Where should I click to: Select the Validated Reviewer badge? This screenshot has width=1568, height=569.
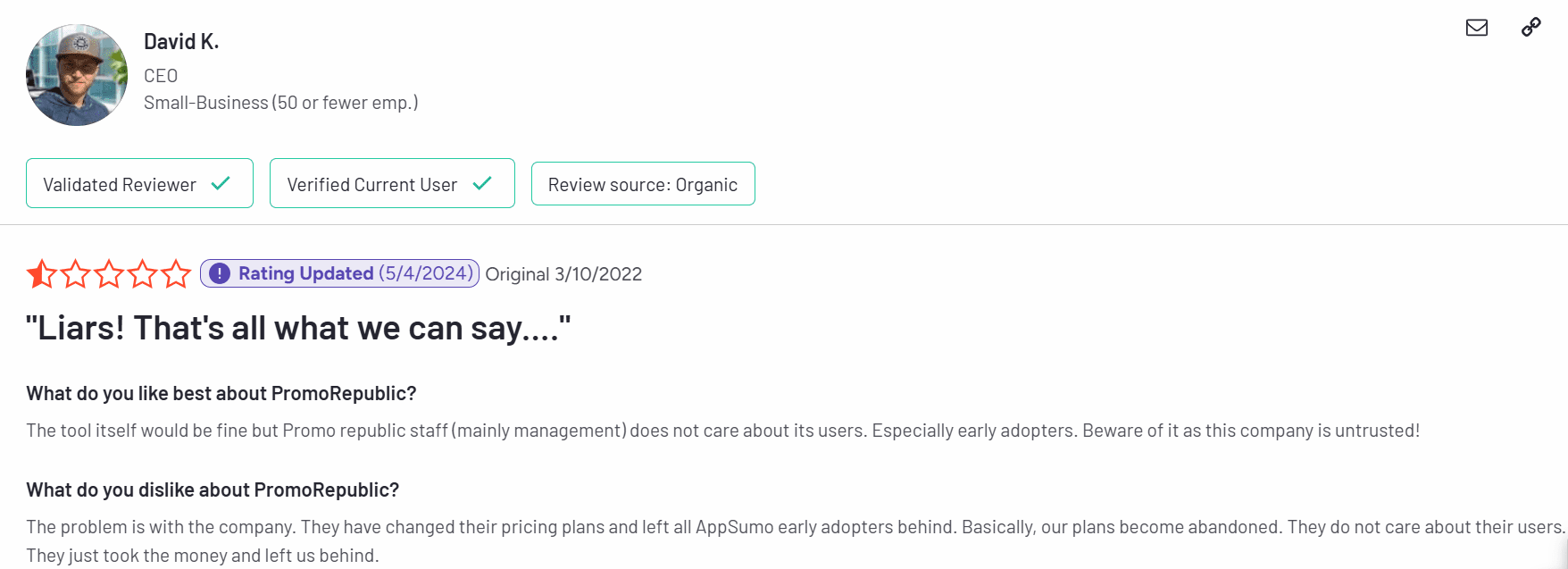[139, 183]
